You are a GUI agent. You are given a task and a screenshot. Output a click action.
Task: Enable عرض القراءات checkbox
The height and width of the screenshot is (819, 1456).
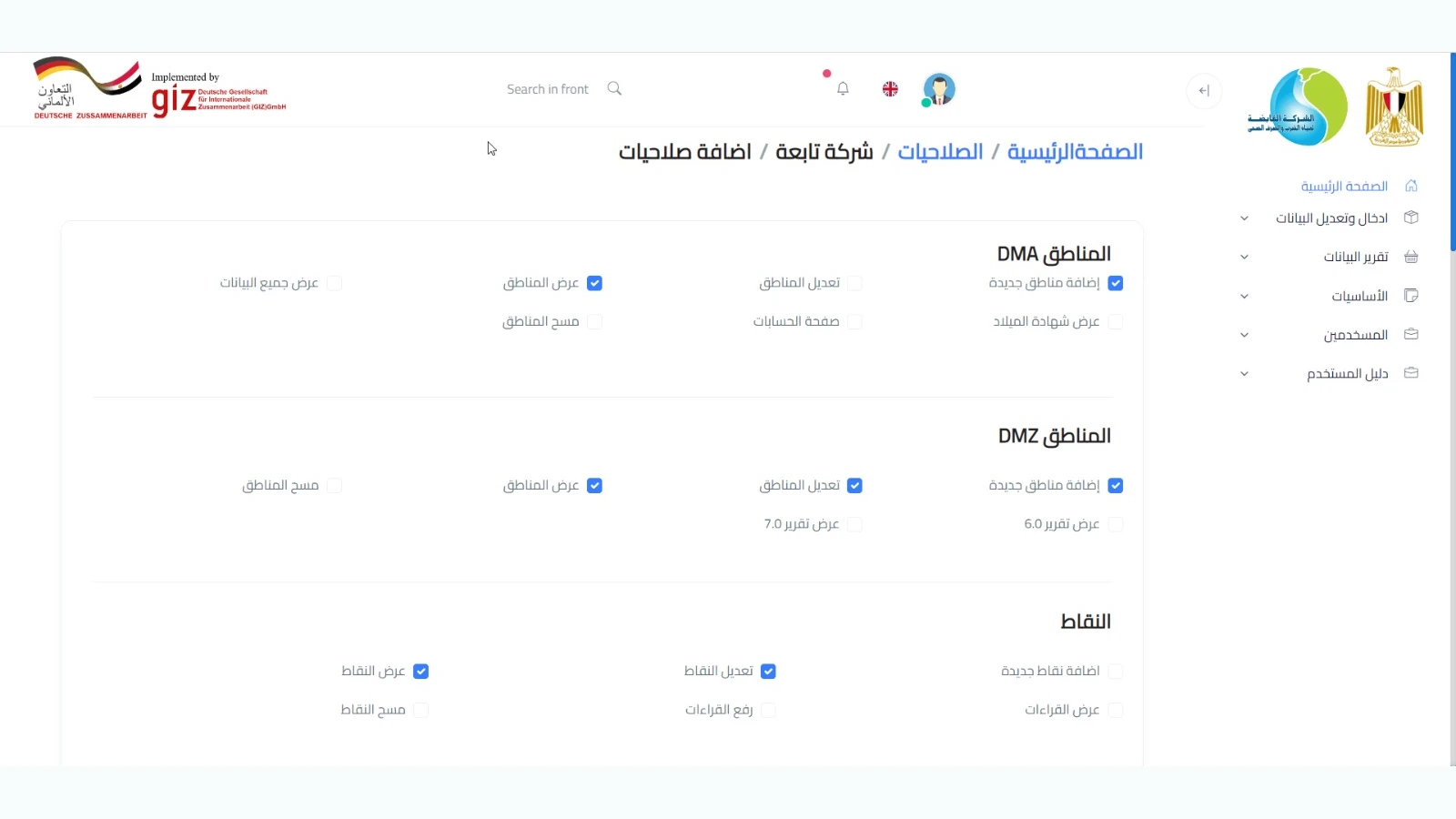[1116, 710]
